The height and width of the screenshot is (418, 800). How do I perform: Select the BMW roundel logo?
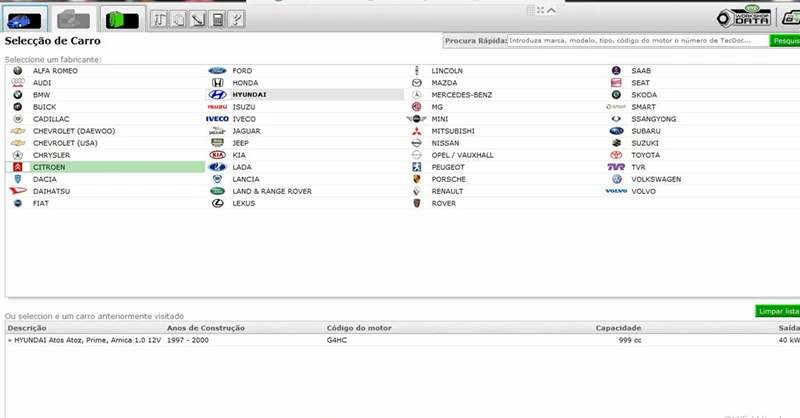click(x=18, y=95)
